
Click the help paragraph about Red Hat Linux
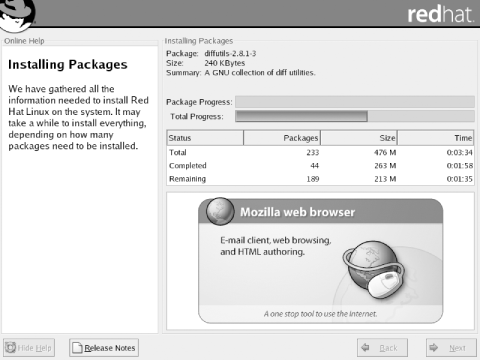(x=78, y=117)
